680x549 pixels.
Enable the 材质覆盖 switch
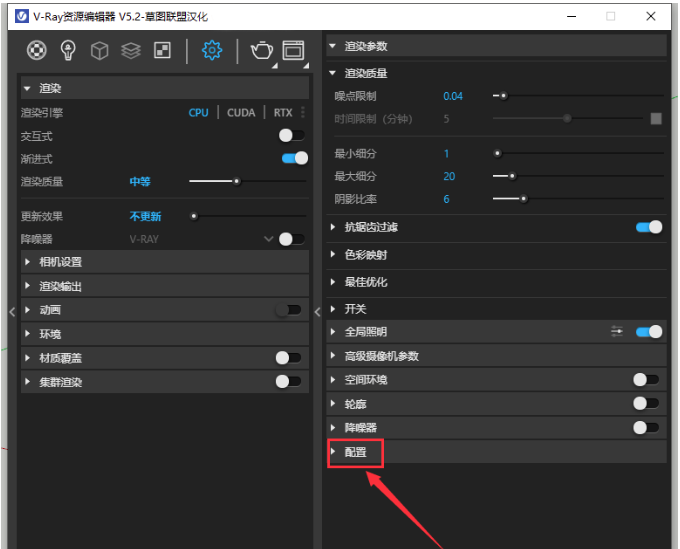288,358
